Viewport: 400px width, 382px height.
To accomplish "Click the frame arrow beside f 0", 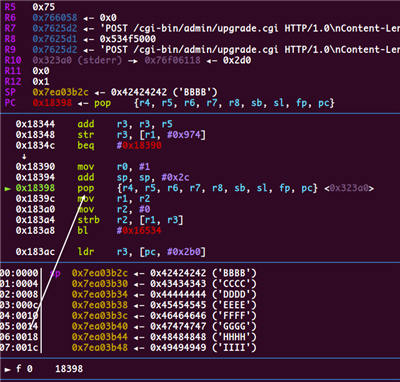I will [7, 369].
